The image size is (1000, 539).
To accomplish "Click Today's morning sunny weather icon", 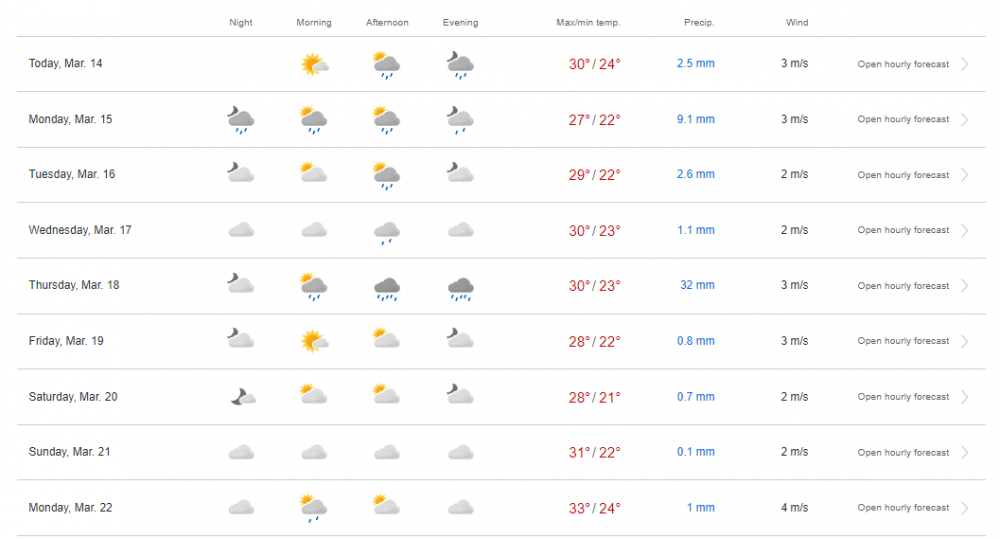I will (314, 65).
